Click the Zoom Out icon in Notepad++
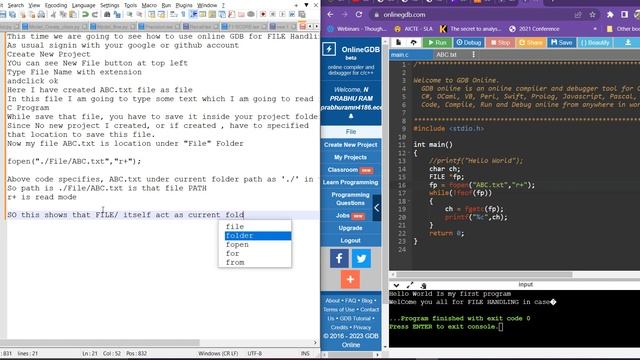Image resolution: width=640 pixels, height=360 pixels. click(x=139, y=14)
